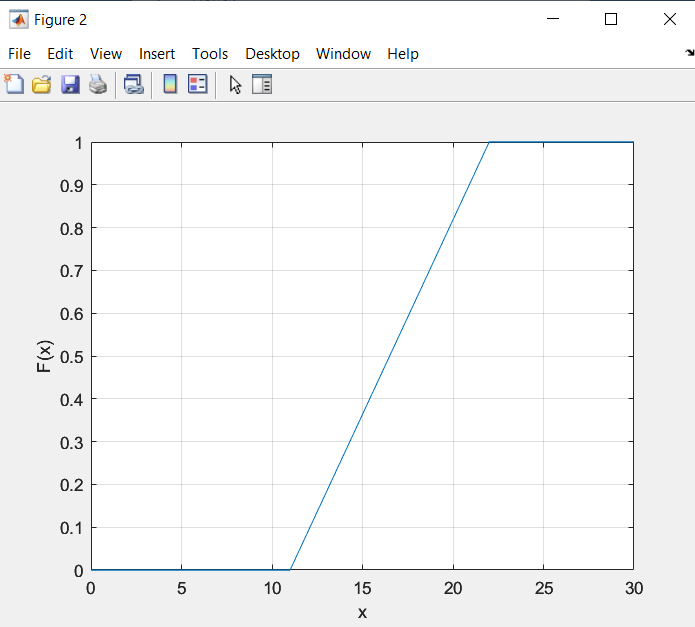Image resolution: width=695 pixels, height=627 pixels.
Task: Print the figure with the printer icon
Action: pos(98,84)
